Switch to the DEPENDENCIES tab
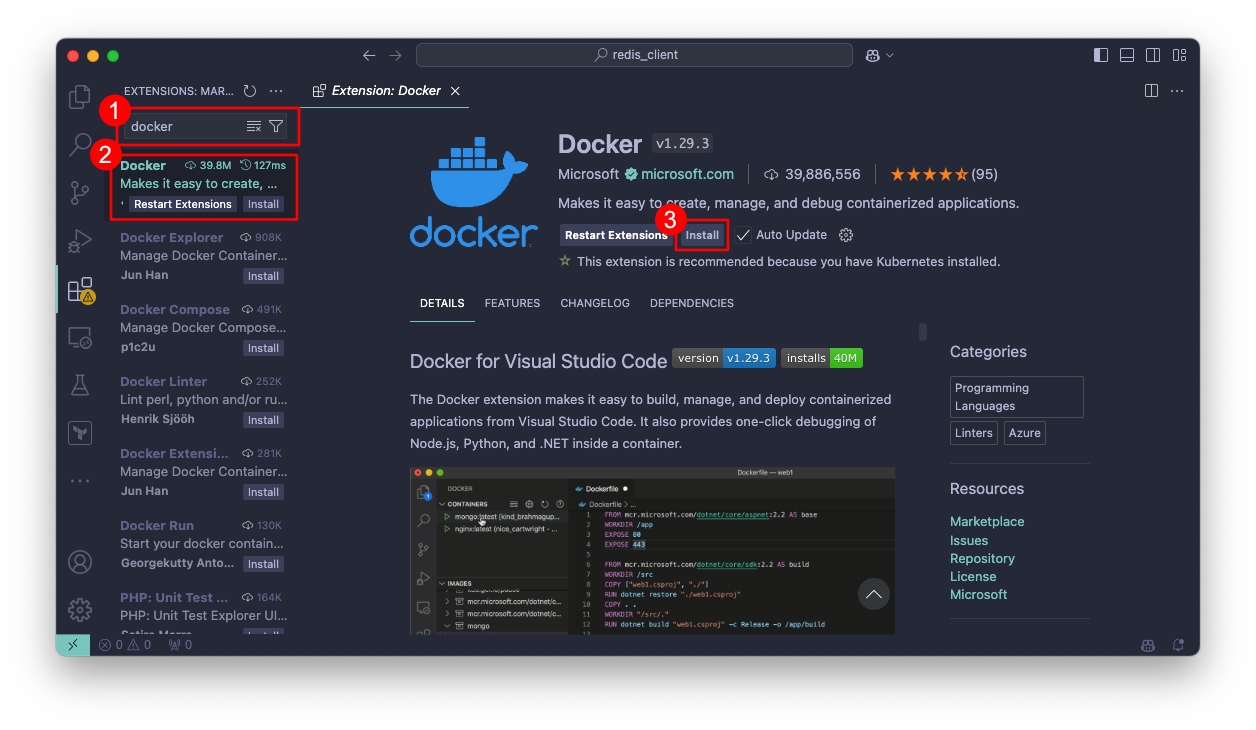 click(692, 303)
